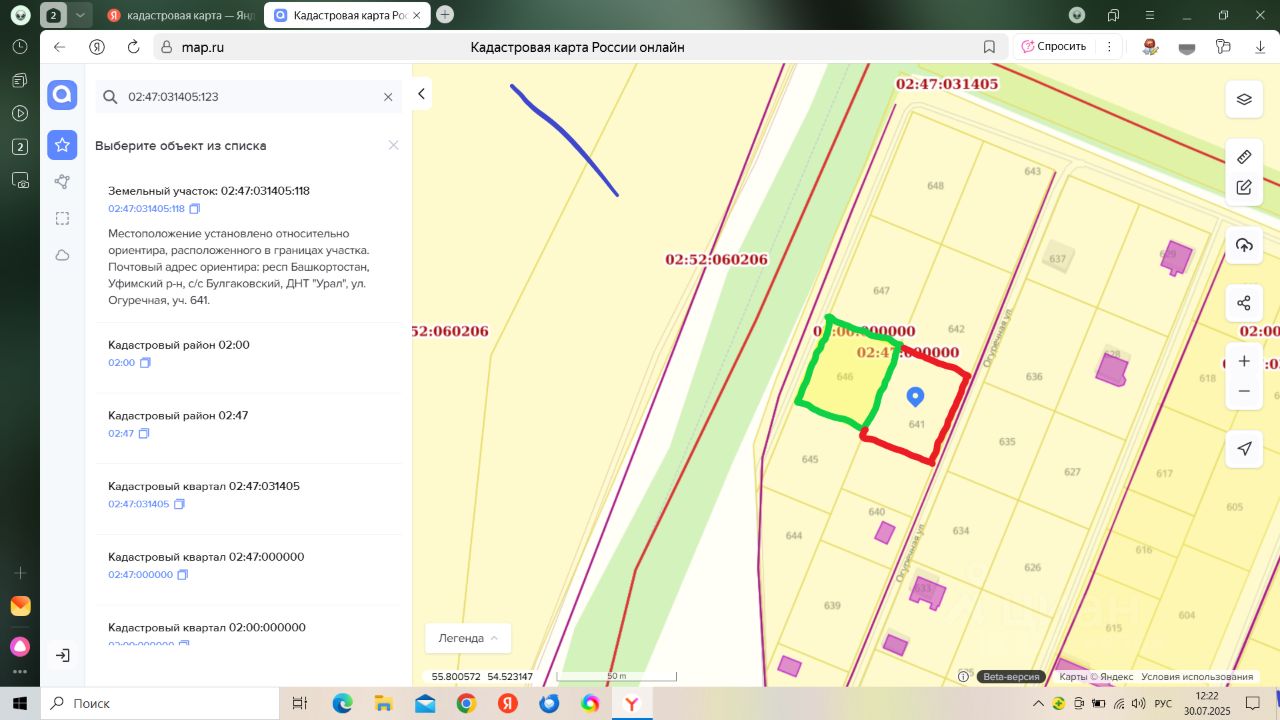
Task: Open browser history in side panel
Action: (20, 47)
